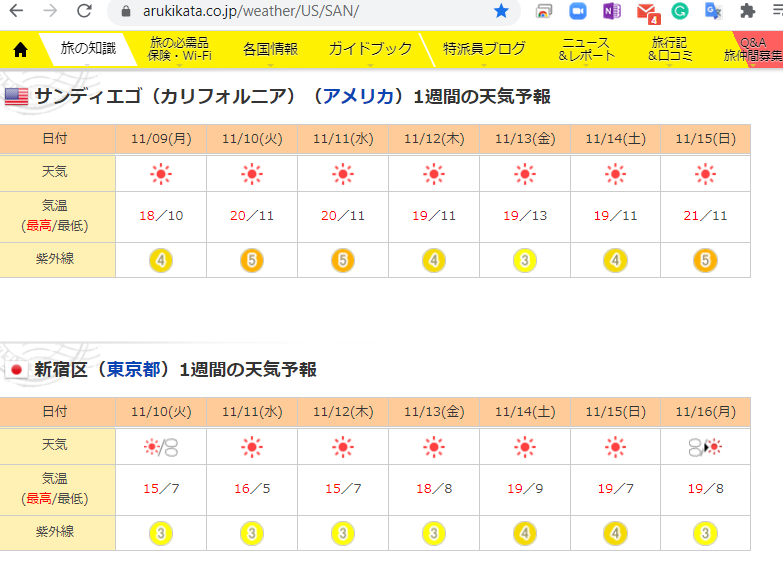Select Shinjuku temperature 16/5
Viewport: 783px width, 587px height.
[x=252, y=489]
